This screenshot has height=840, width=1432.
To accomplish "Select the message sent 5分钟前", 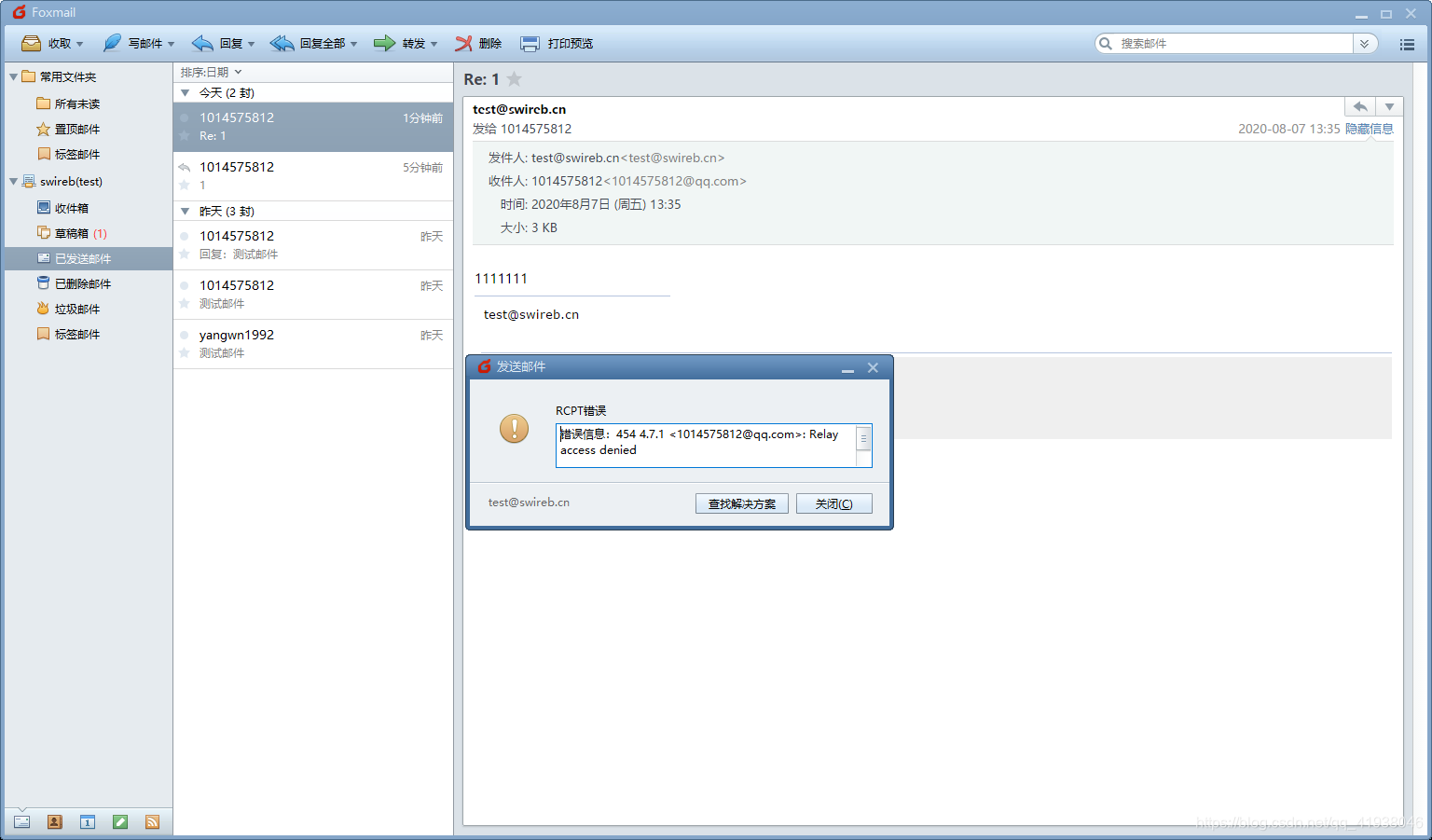I will click(313, 176).
